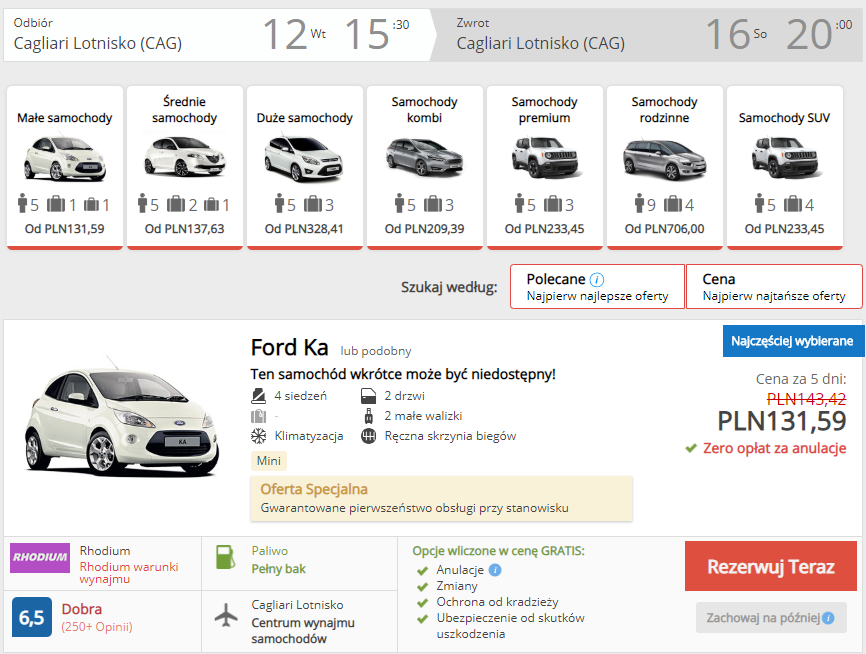Screen dimensions: 866x654
Task: Click the airplane pickup location icon
Action: [x=228, y=615]
